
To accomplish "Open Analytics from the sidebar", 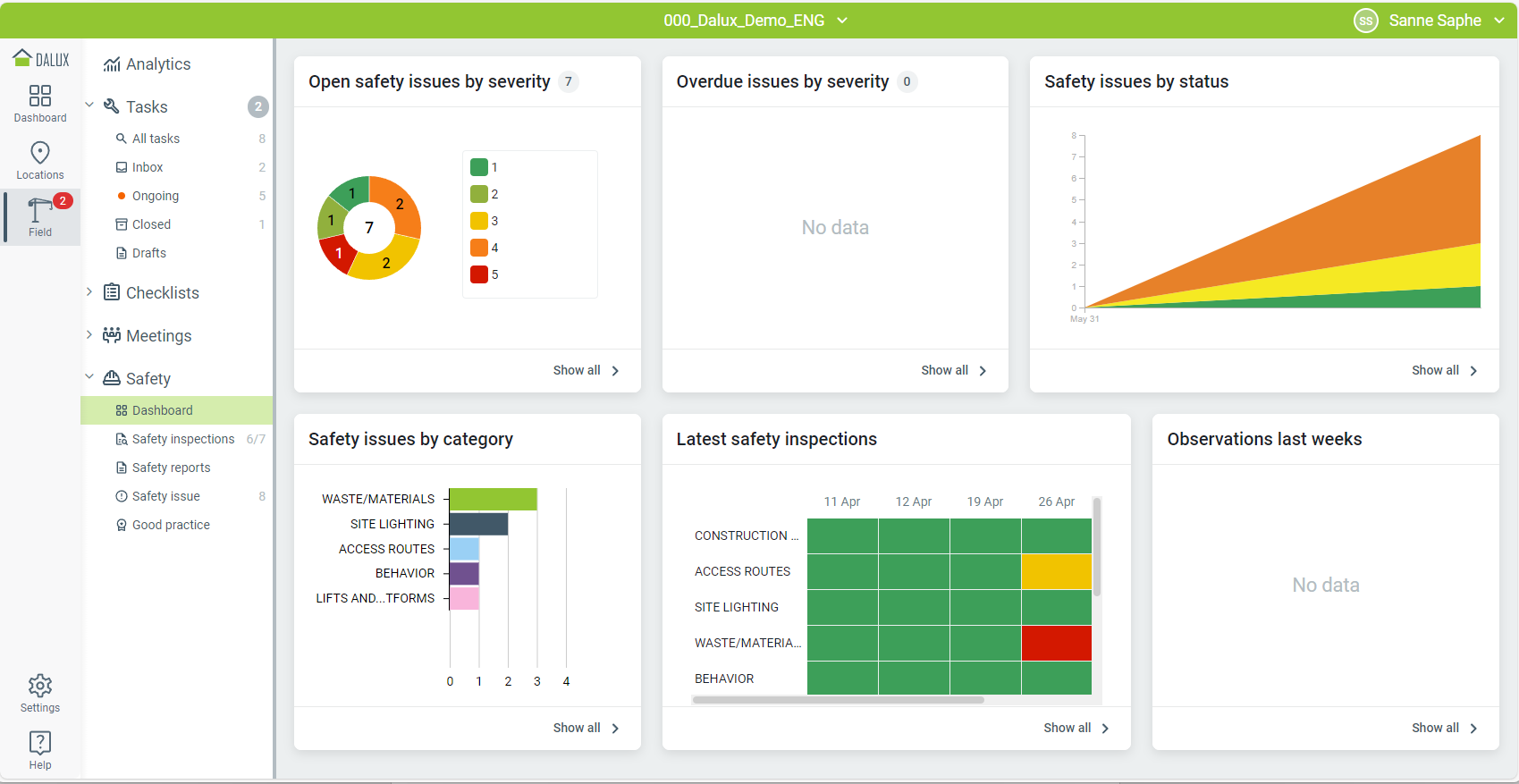I will point(158,64).
